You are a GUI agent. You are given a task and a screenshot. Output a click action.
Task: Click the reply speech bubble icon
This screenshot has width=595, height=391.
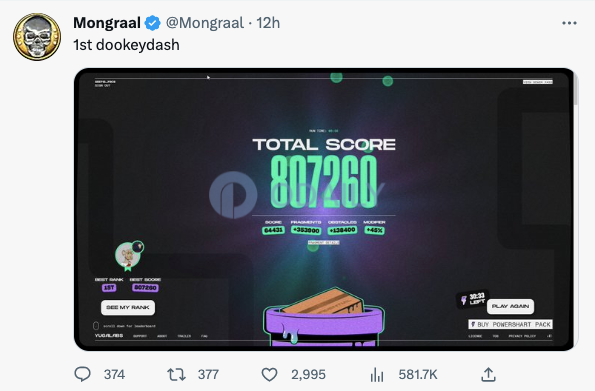(82, 374)
